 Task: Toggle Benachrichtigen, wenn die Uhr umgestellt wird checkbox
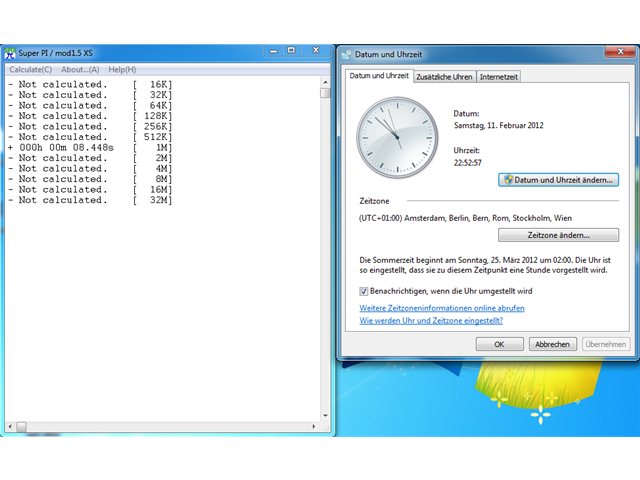coord(363,291)
